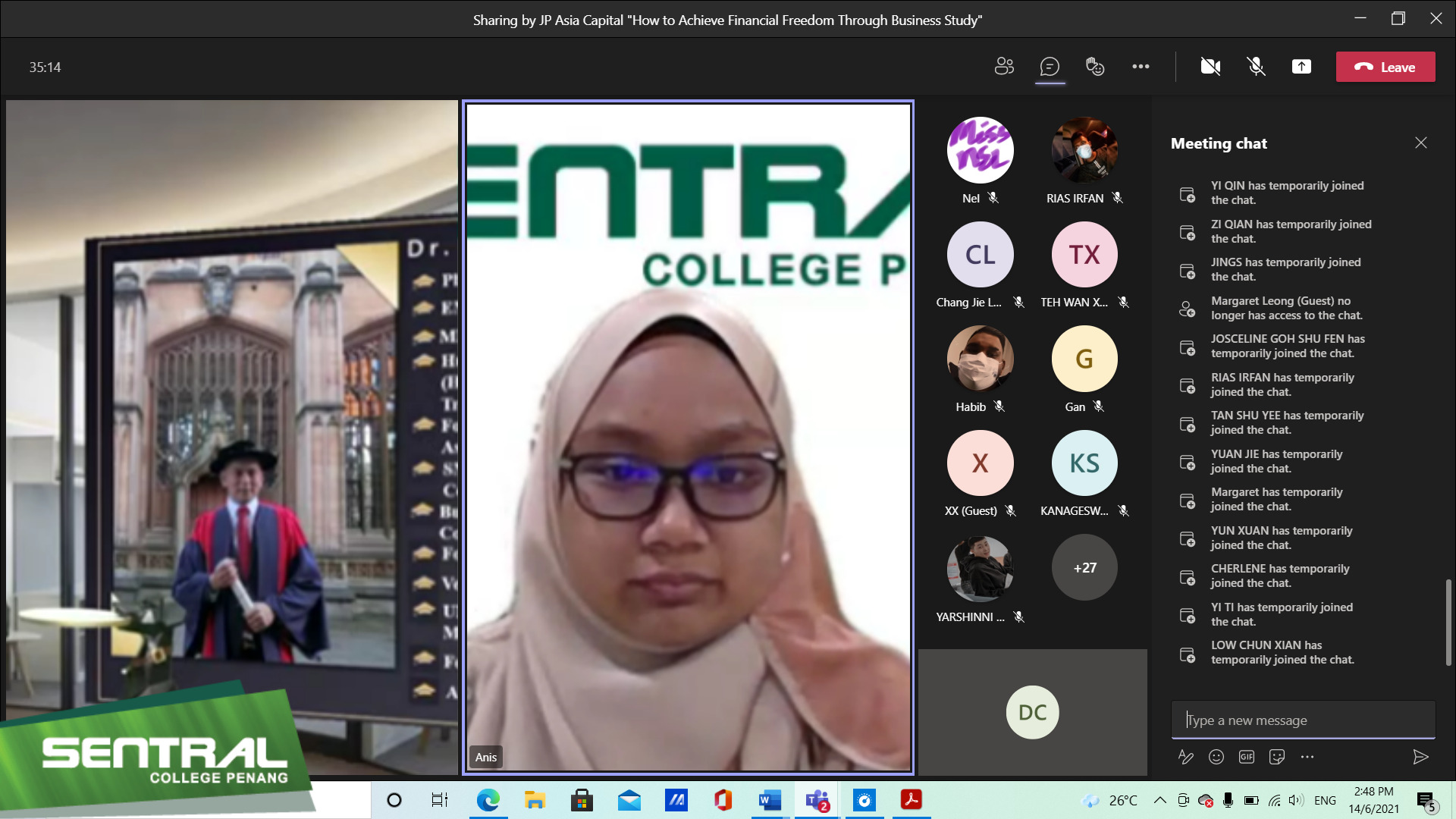The image size is (1456, 819).
Task: Click 'YI QIN has temporarily joined' message
Action: pos(1287,193)
